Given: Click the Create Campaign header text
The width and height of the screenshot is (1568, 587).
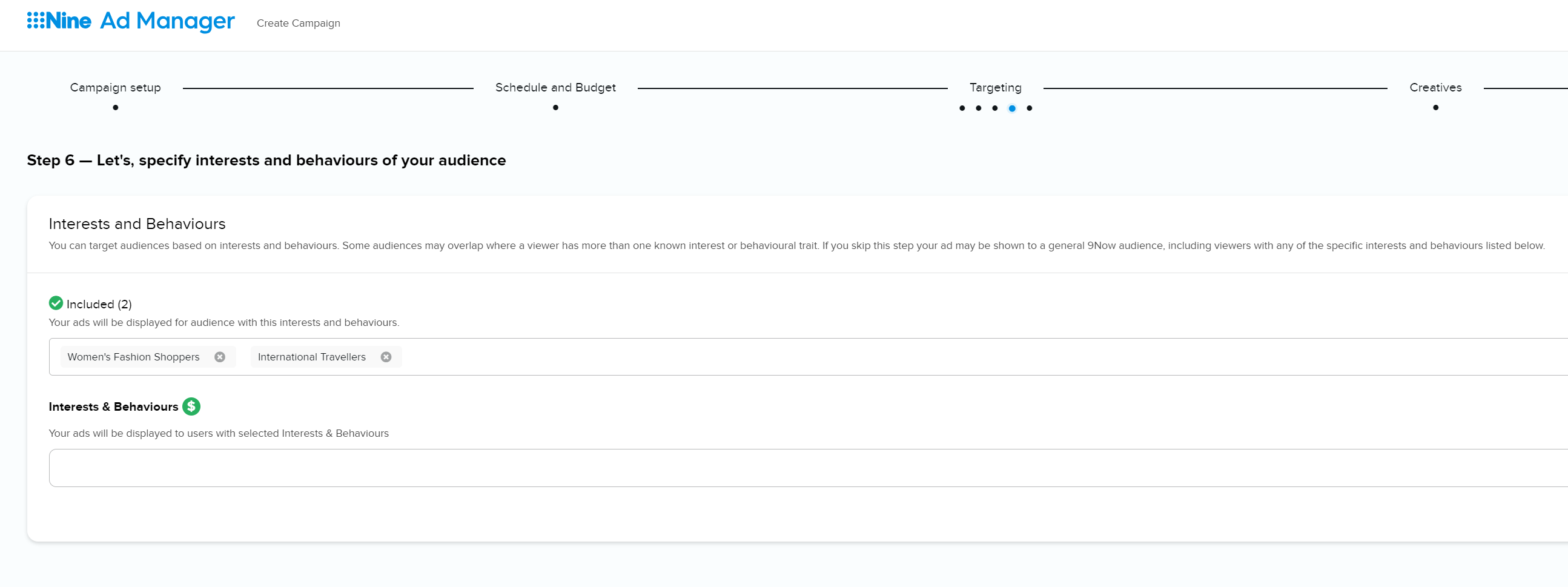Looking at the screenshot, I should pyautogui.click(x=298, y=23).
